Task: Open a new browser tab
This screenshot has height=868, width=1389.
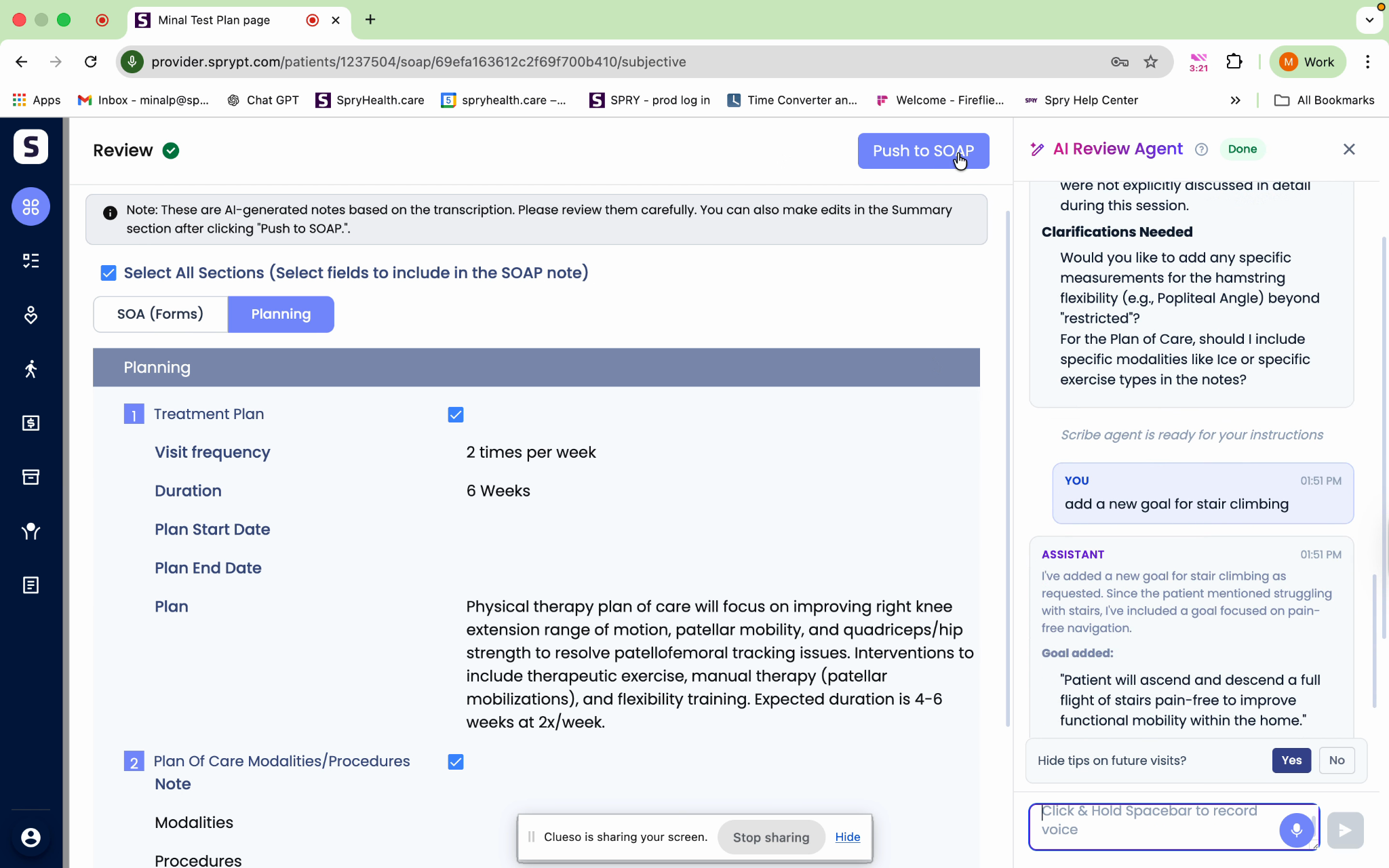Action: tap(370, 20)
